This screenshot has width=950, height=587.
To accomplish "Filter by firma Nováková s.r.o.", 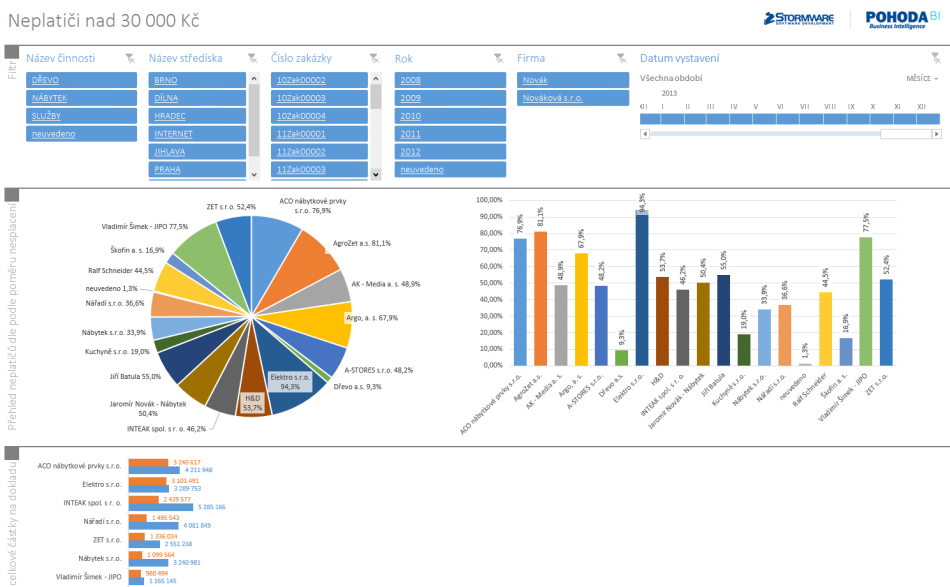I will click(573, 98).
